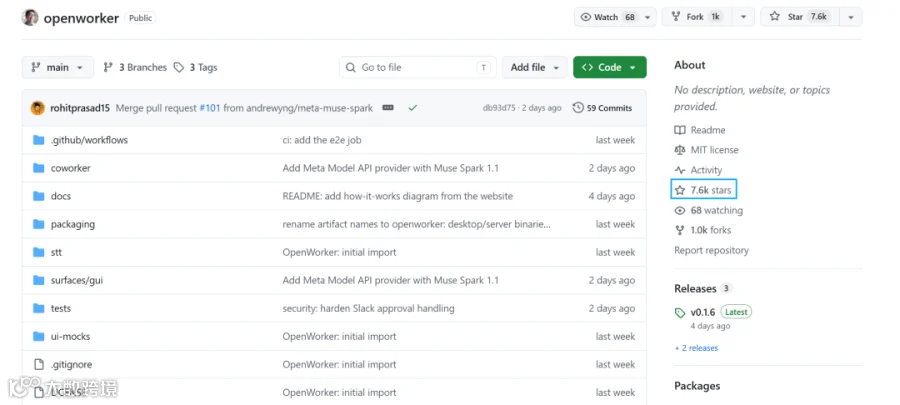
Task: Star the repository with the Star button
Action: click(800, 17)
